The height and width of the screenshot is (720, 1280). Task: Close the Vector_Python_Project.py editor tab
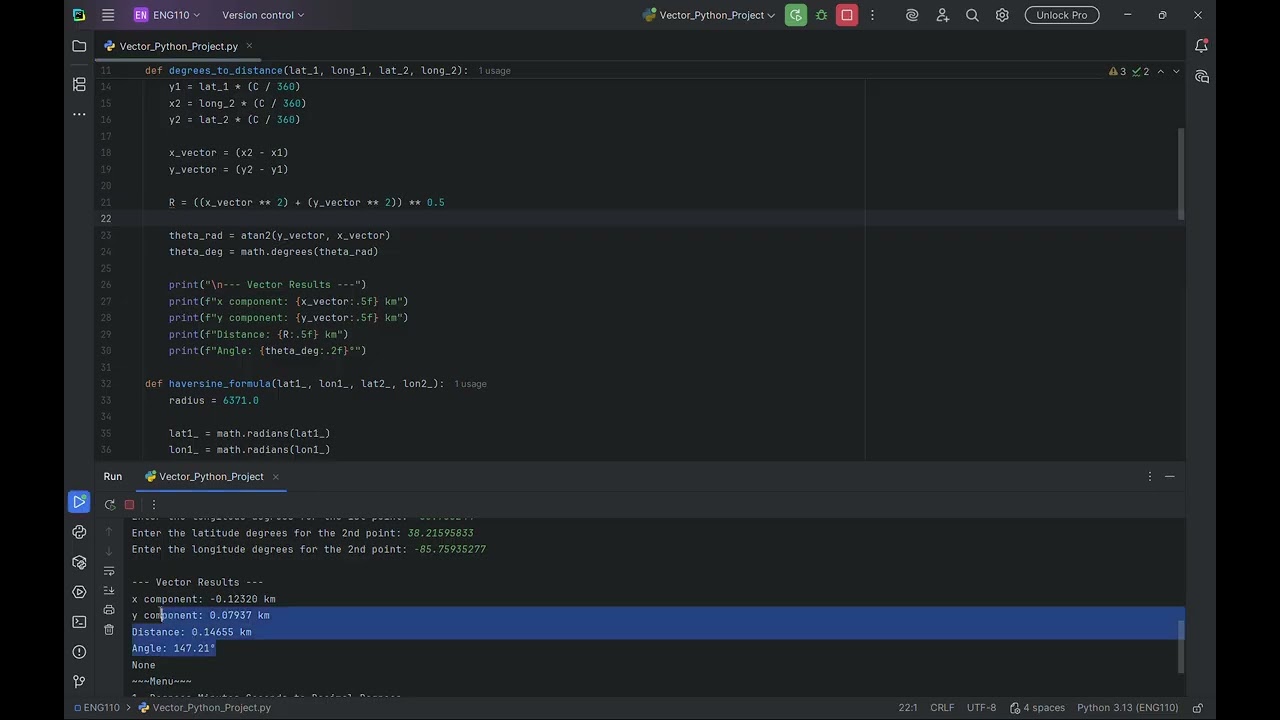[249, 46]
